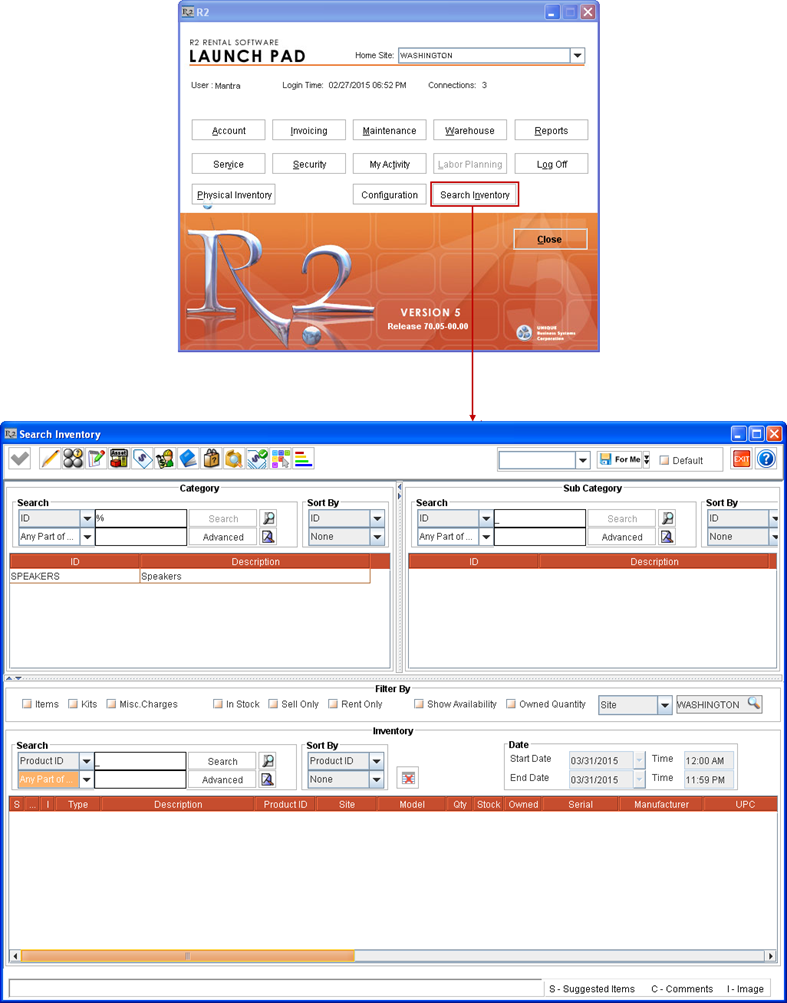Click the Invoicing button on Launch Pad
The image size is (787, 1003).
click(x=308, y=130)
